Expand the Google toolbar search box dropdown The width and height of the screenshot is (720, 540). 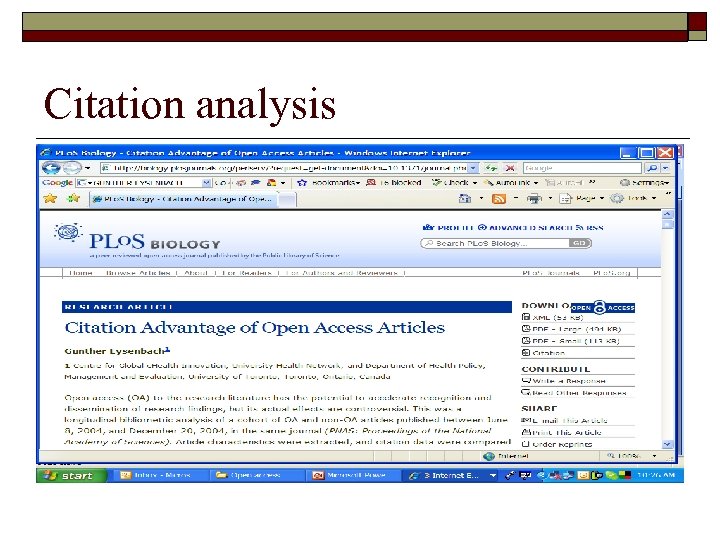(x=206, y=183)
